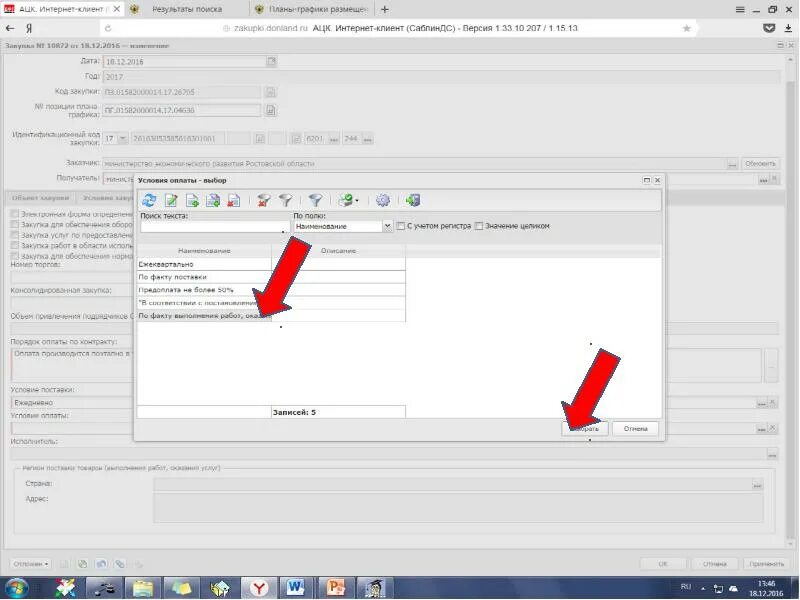
Task: Switch to АЦК Интернет-клиент browser tab
Action: [x=62, y=9]
